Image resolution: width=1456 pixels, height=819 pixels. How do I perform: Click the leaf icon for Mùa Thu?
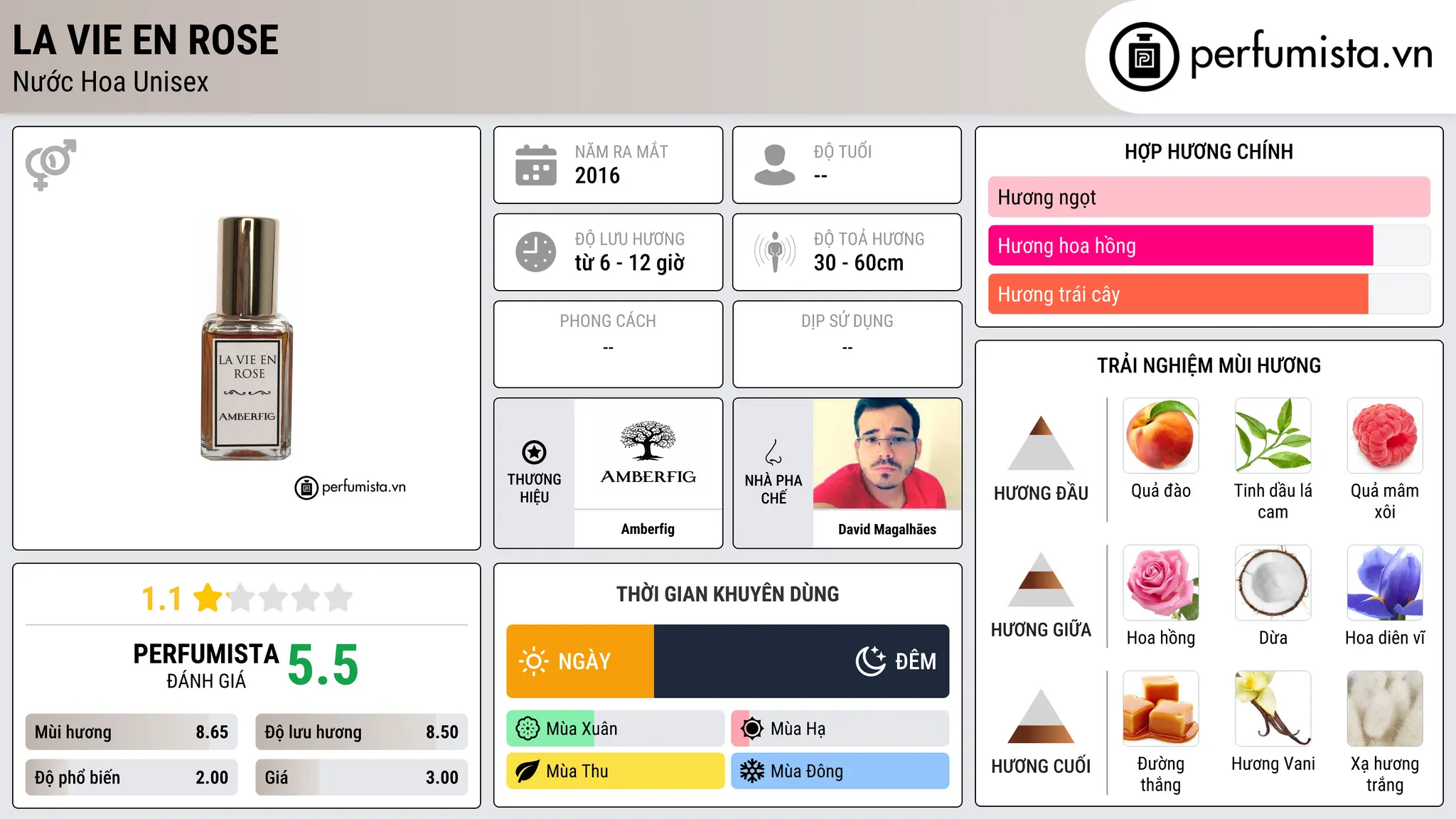pos(528,771)
